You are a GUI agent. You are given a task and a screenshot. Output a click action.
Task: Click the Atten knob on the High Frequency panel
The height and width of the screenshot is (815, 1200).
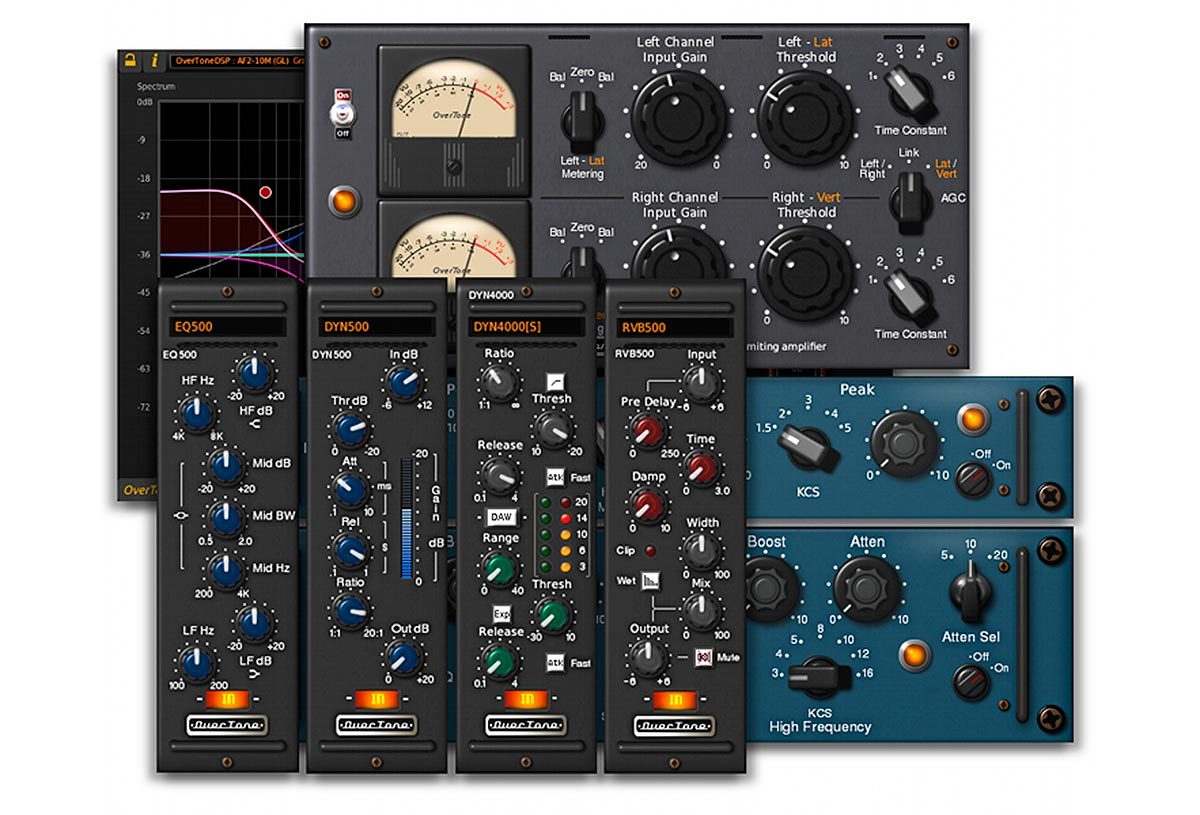point(867,588)
